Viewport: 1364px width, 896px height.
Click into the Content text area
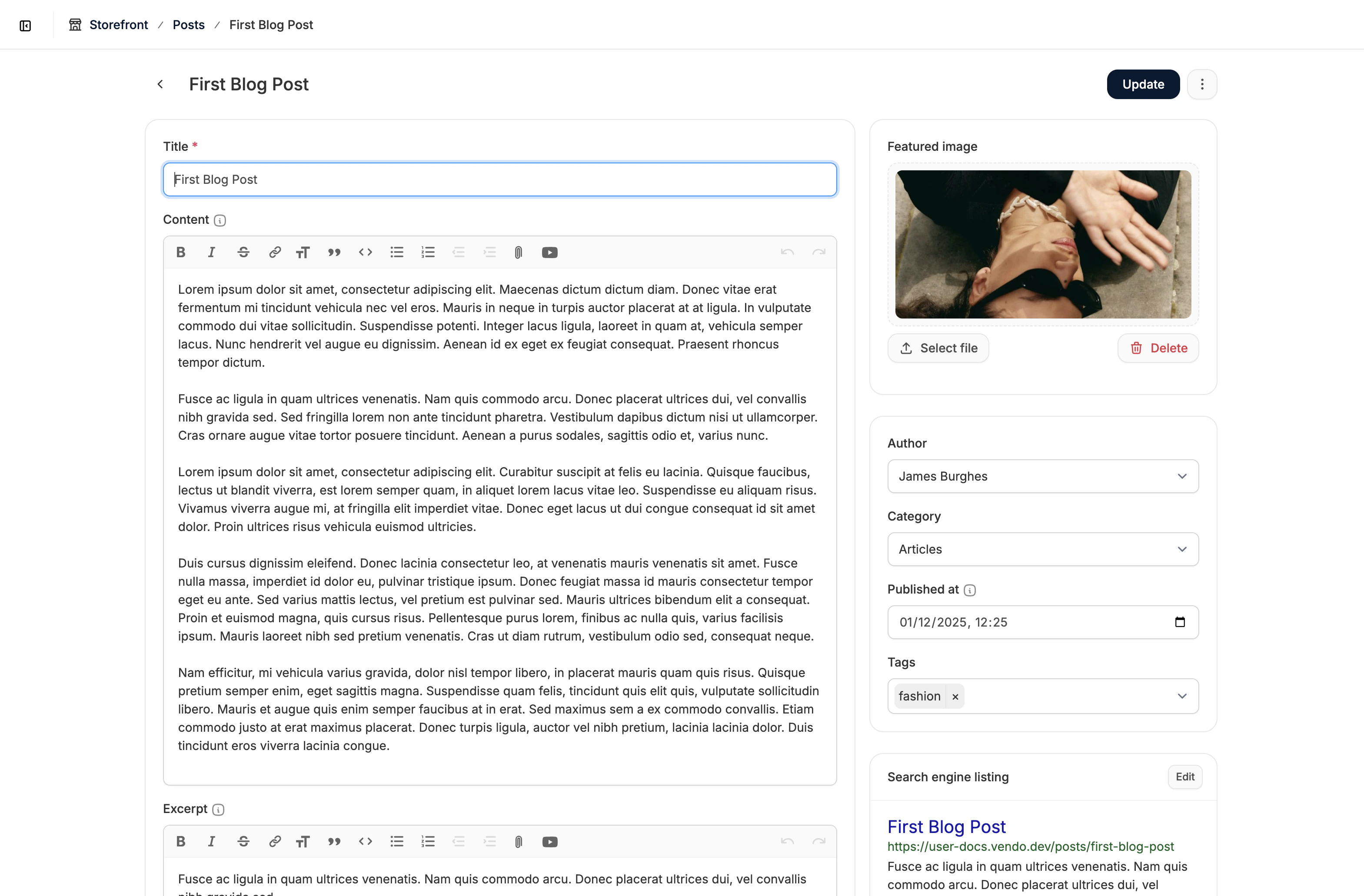pos(500,526)
